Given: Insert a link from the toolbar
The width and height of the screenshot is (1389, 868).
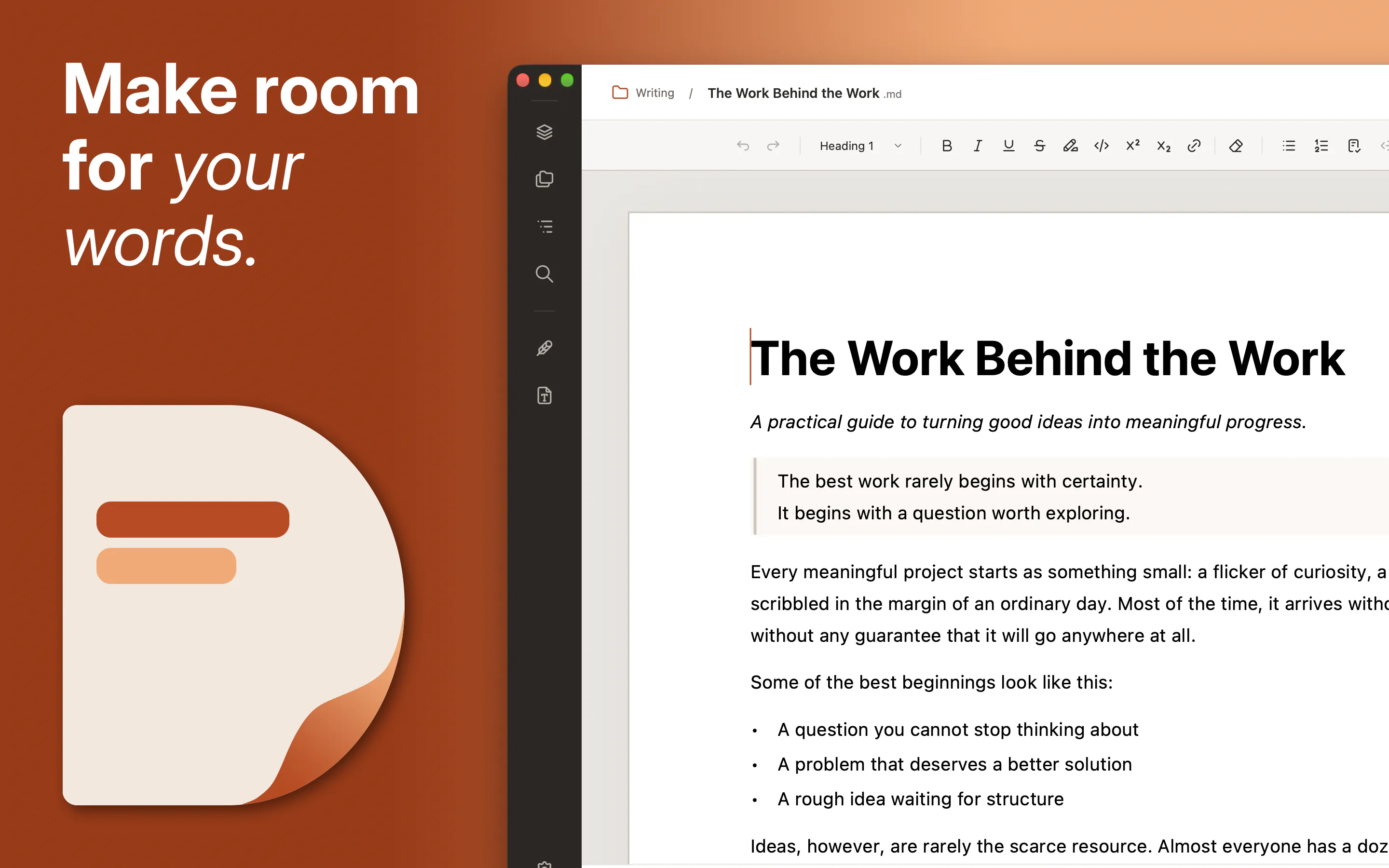Looking at the screenshot, I should (x=1194, y=146).
